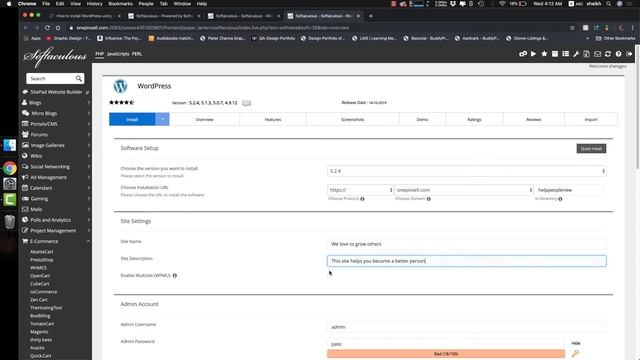Click the Calendars category icon in the sidebar
The width and height of the screenshot is (640, 360).
(x=25, y=188)
